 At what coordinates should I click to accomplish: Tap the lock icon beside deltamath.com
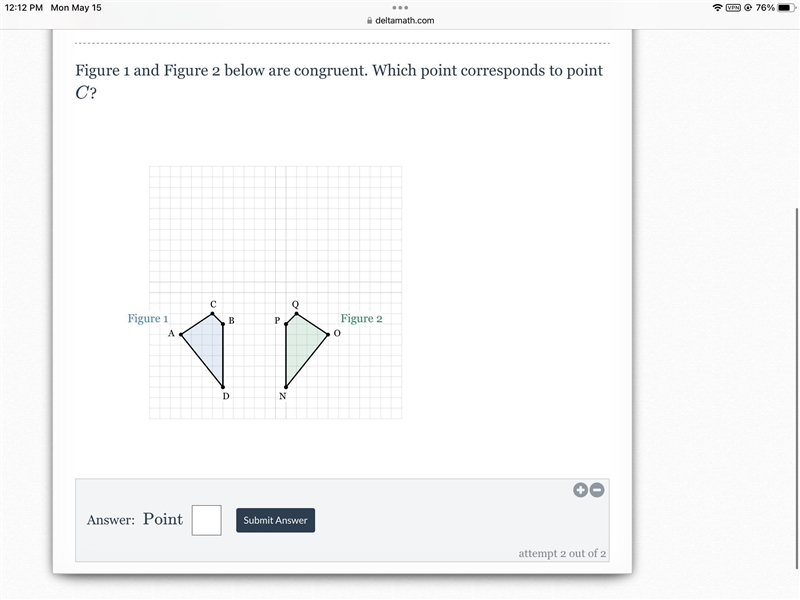[x=370, y=20]
